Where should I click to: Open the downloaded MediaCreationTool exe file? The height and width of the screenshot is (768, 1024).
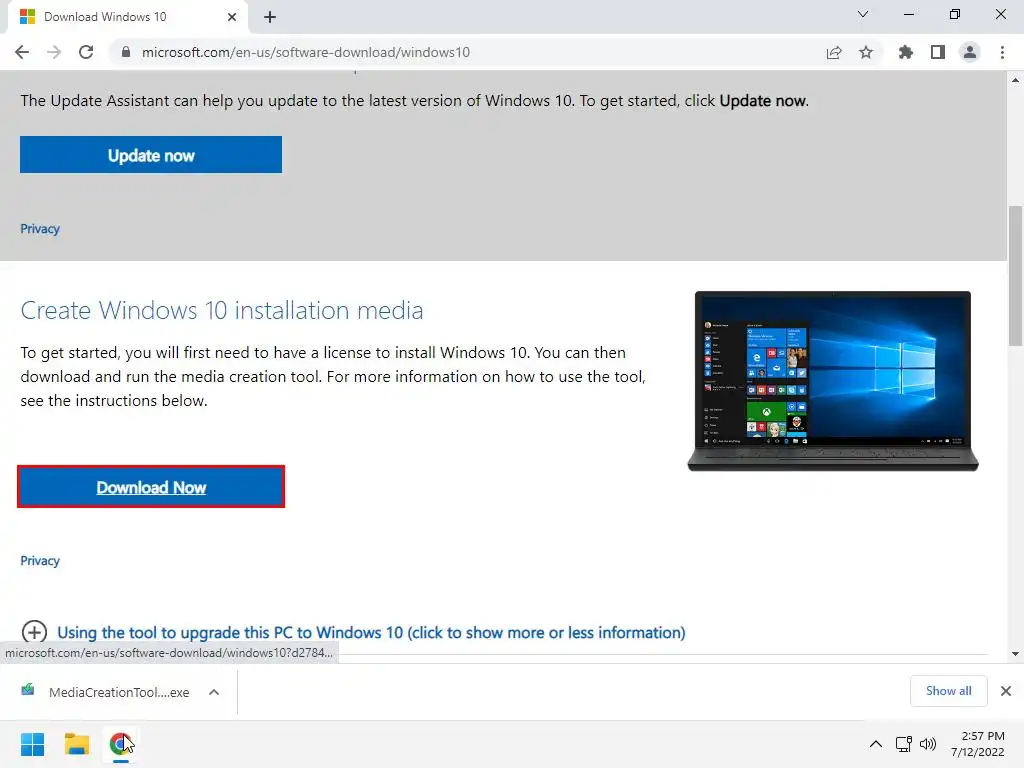pyautogui.click(x=104, y=692)
